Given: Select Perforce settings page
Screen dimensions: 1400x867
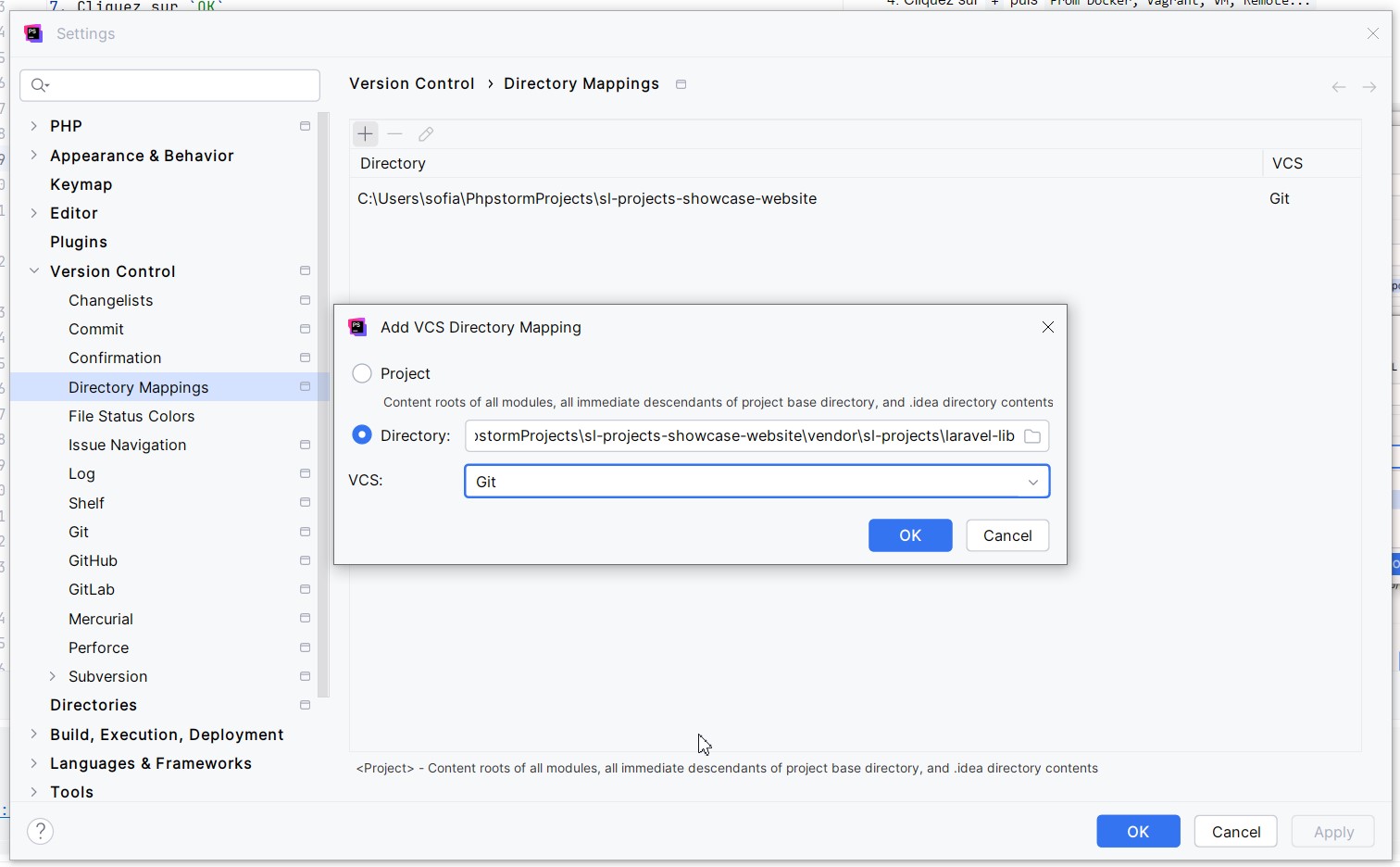Looking at the screenshot, I should point(98,647).
